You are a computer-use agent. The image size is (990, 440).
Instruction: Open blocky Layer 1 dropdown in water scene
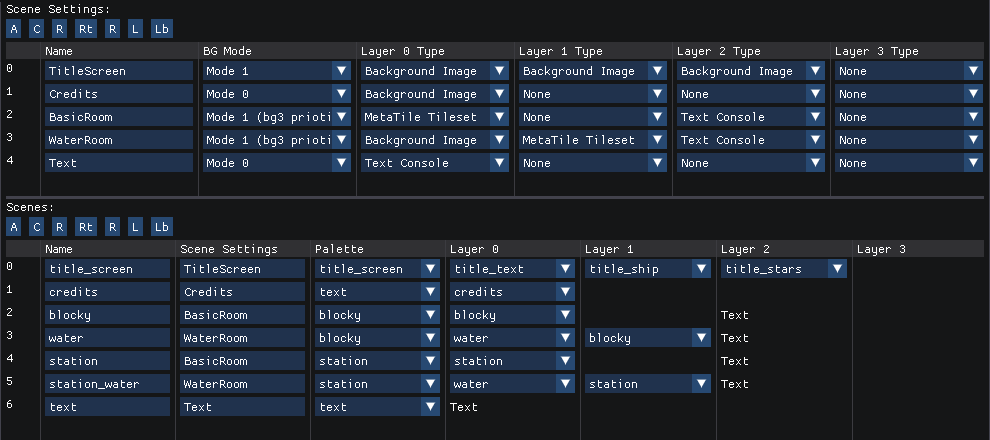click(648, 338)
